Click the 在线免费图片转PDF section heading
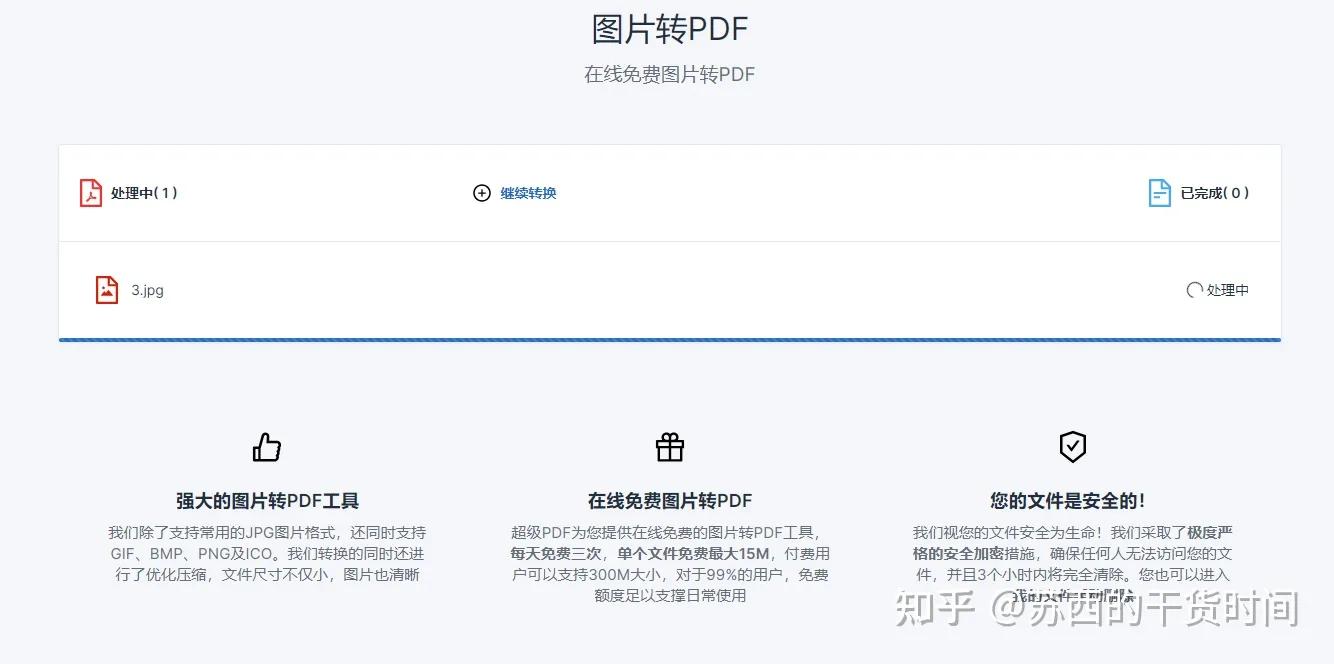1334x664 pixels. pos(669,500)
